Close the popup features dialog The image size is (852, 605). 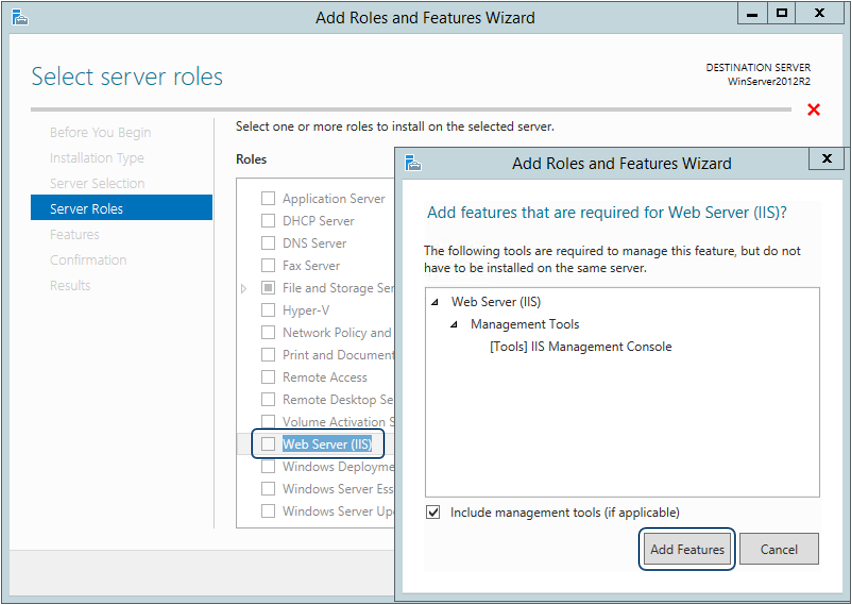pos(826,159)
